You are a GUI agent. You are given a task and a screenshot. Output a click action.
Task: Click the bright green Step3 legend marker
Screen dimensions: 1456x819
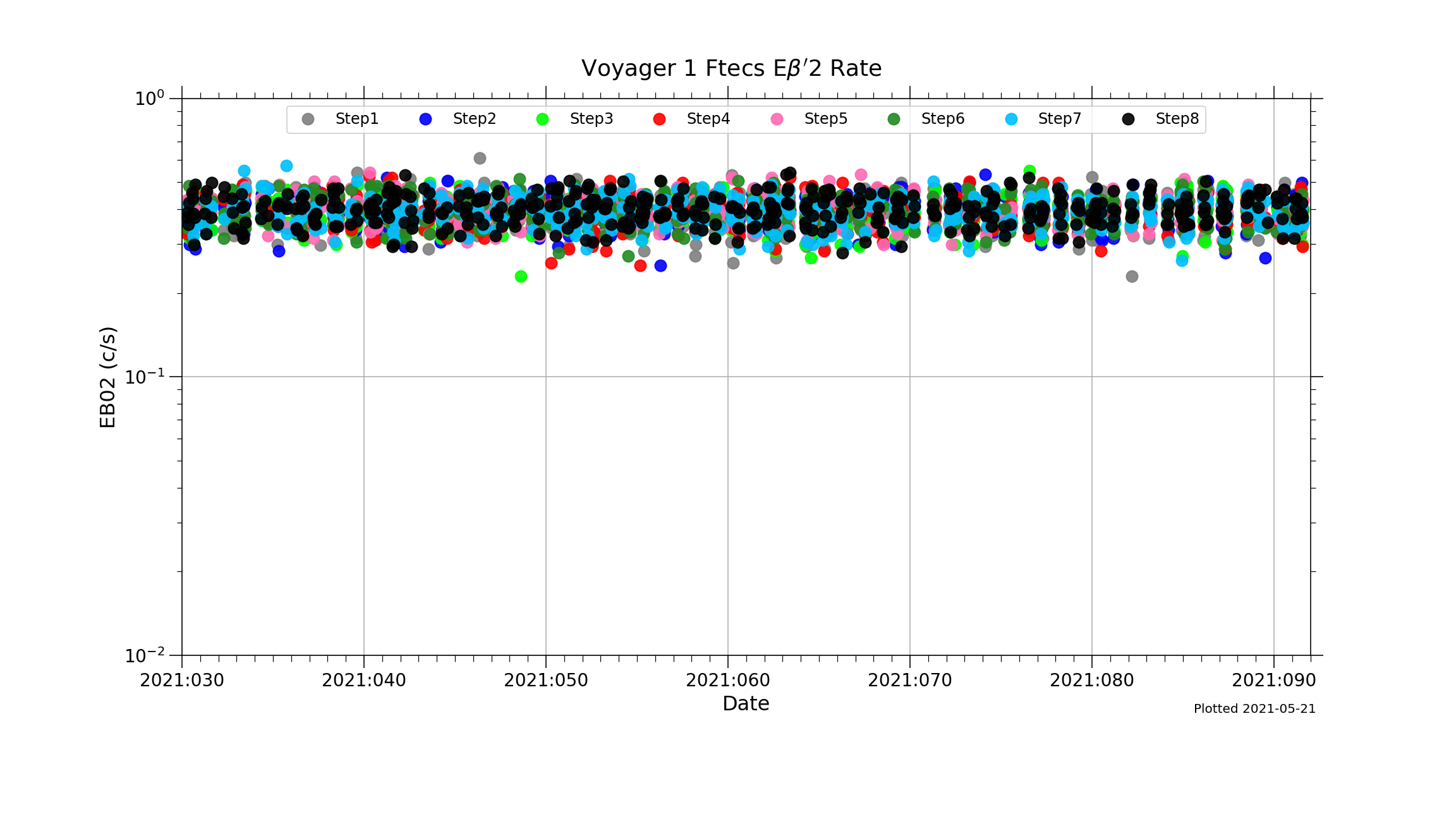542,119
